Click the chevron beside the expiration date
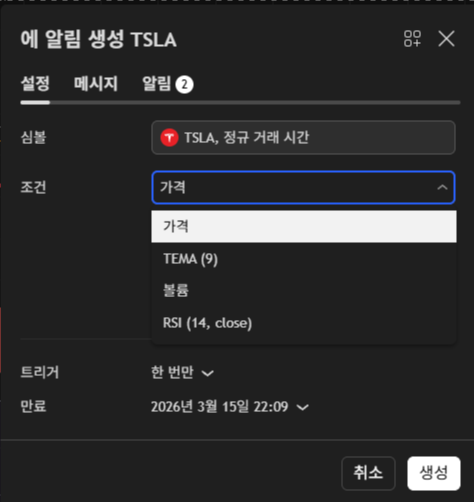Viewport: 474px width, 502px height. click(x=303, y=407)
